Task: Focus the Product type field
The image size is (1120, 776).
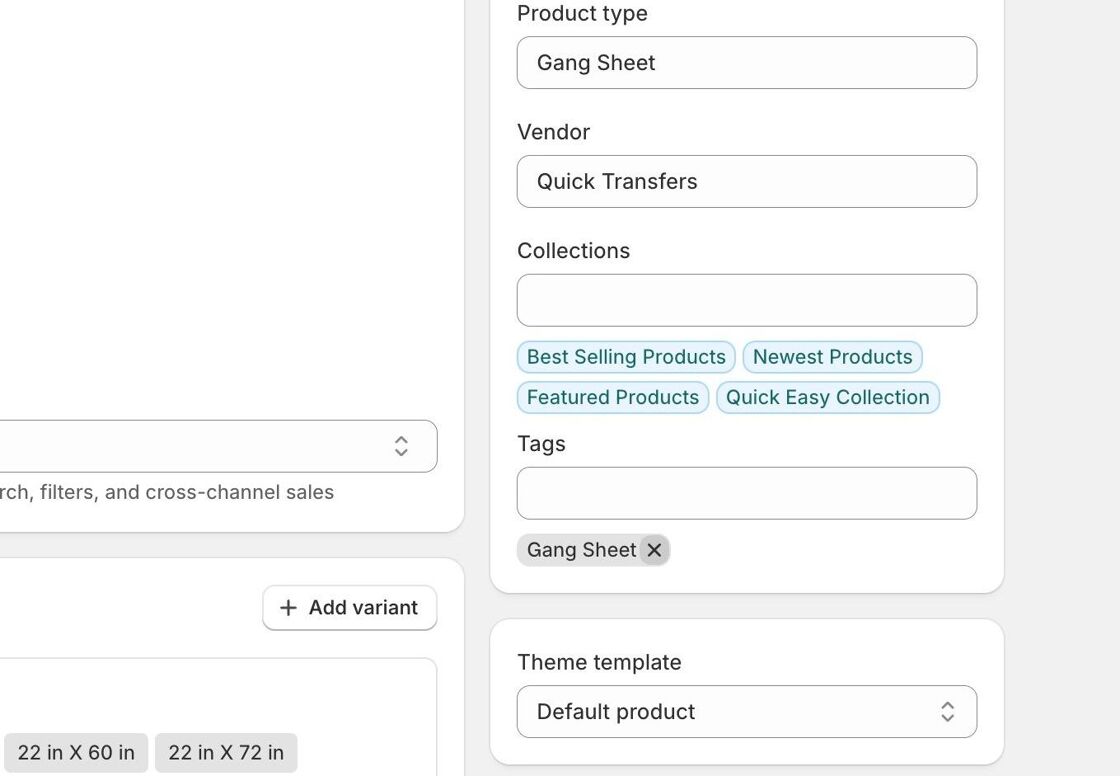Action: point(747,63)
